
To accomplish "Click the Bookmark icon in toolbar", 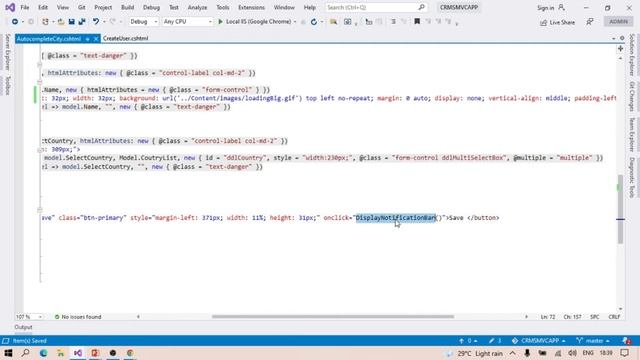I will tap(417, 22).
